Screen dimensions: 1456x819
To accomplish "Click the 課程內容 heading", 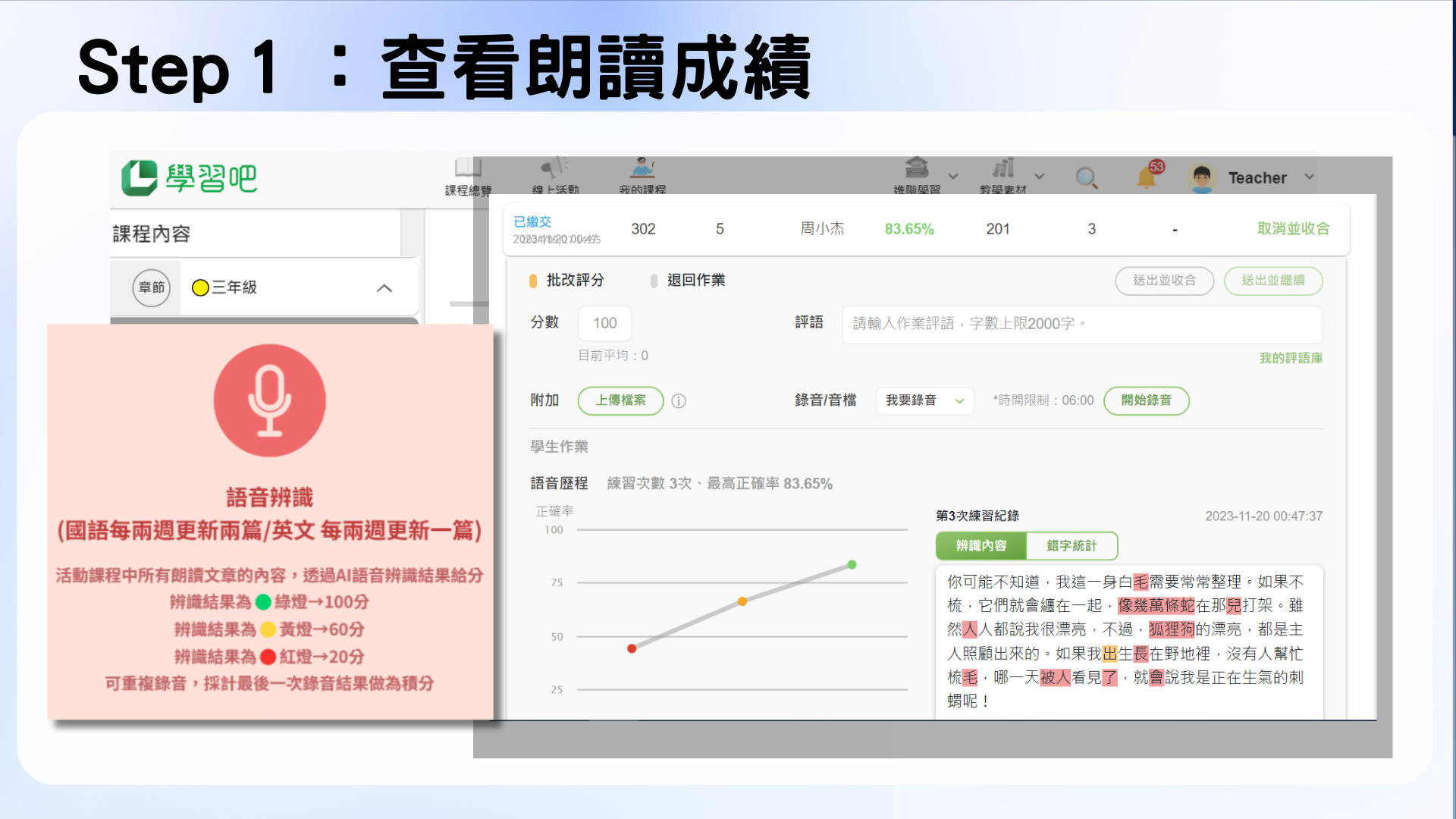I will [x=152, y=234].
